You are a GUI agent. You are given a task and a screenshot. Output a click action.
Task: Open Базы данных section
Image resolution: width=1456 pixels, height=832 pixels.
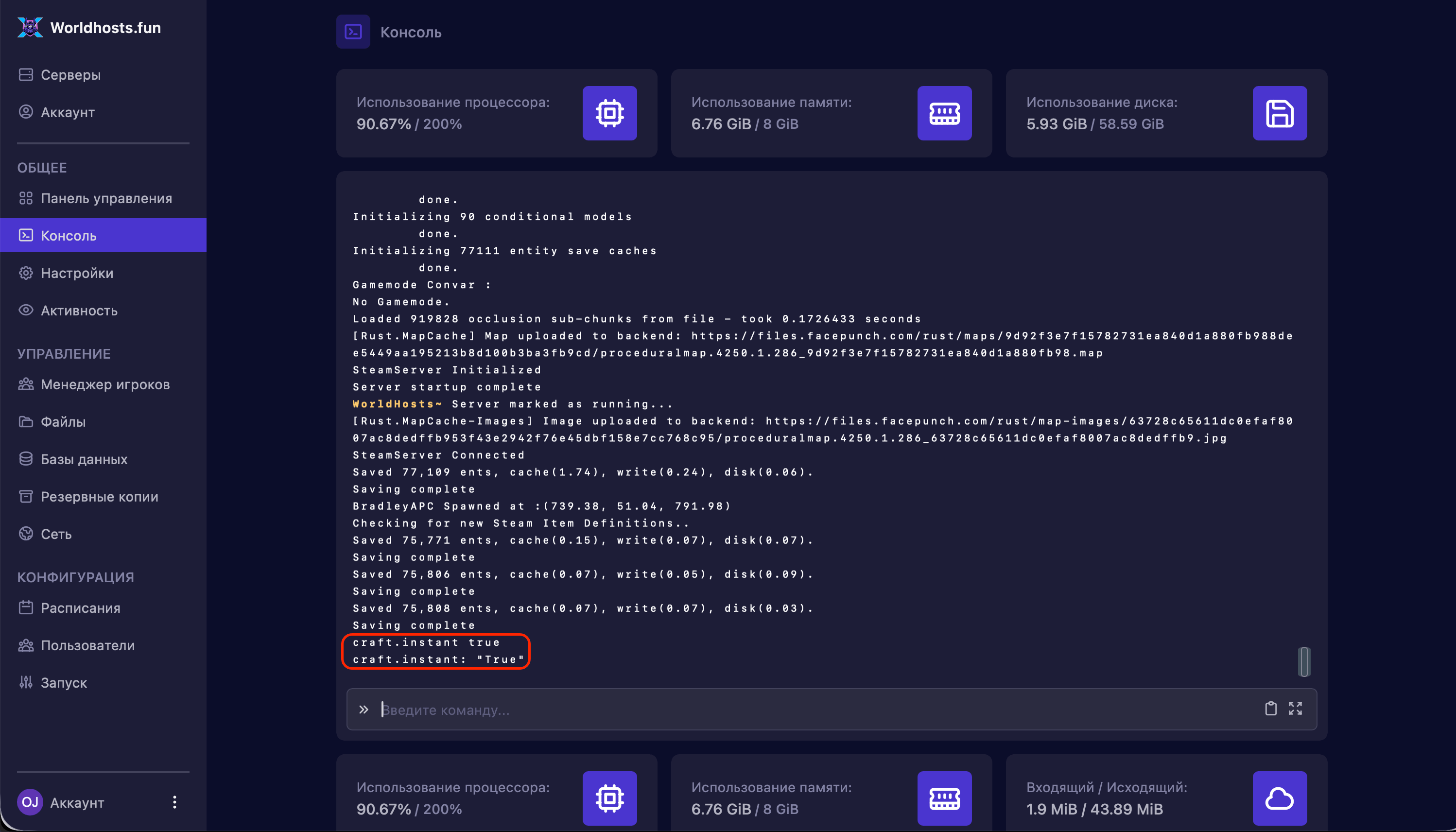103,459
